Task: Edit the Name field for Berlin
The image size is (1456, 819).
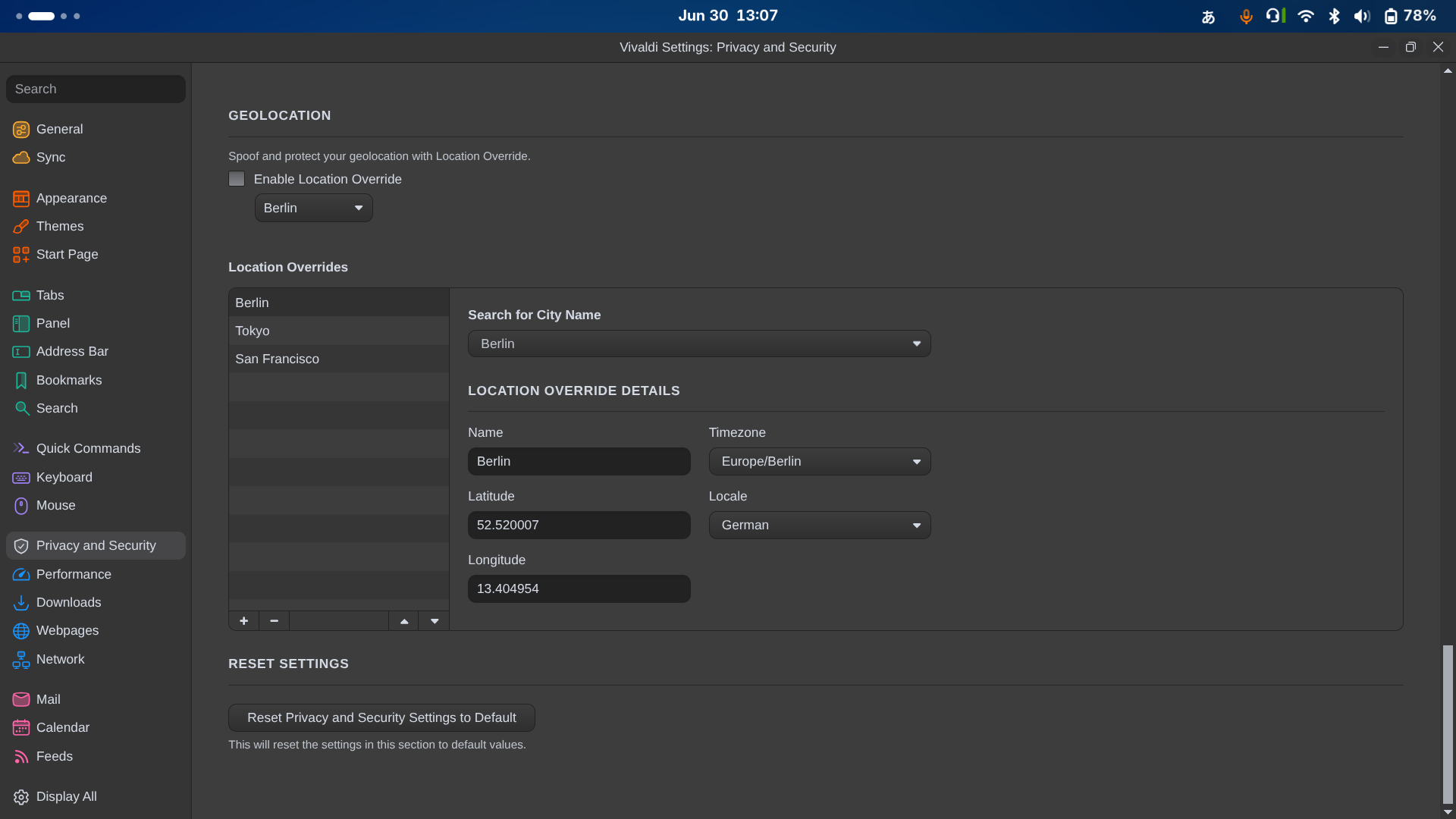Action: tap(579, 461)
